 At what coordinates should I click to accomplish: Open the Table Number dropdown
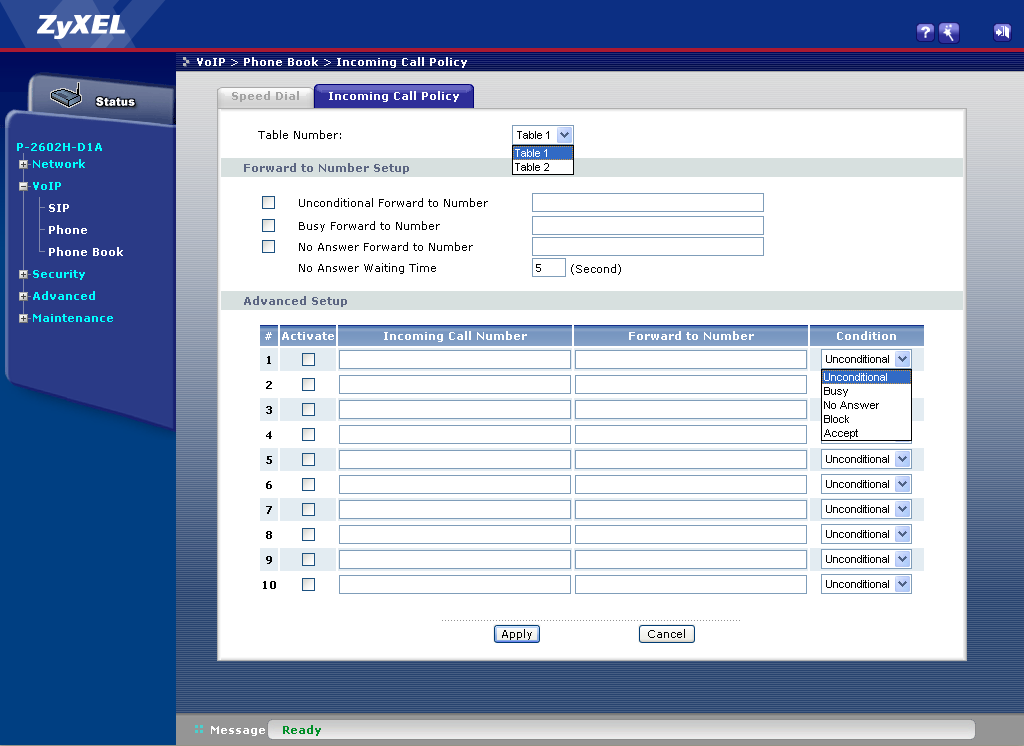pyautogui.click(x=543, y=135)
